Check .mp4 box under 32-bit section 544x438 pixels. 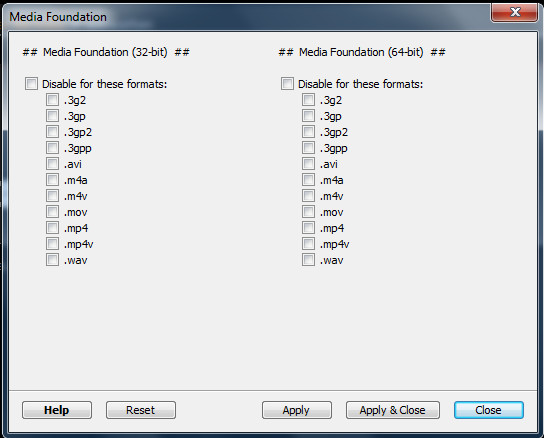point(52,227)
